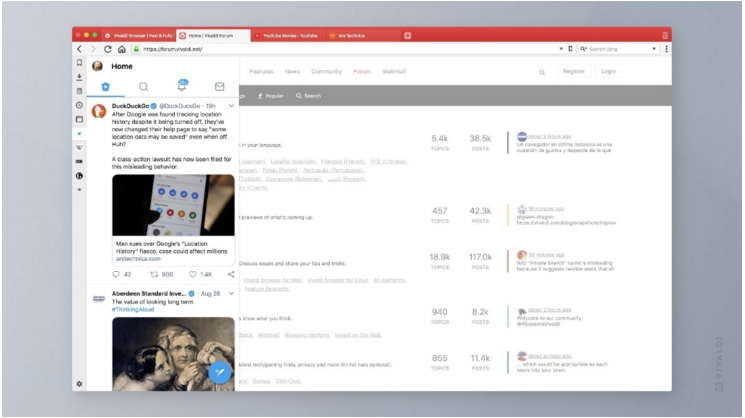745x418 pixels.
Task: Click in the Search Bing field
Action: [620, 49]
